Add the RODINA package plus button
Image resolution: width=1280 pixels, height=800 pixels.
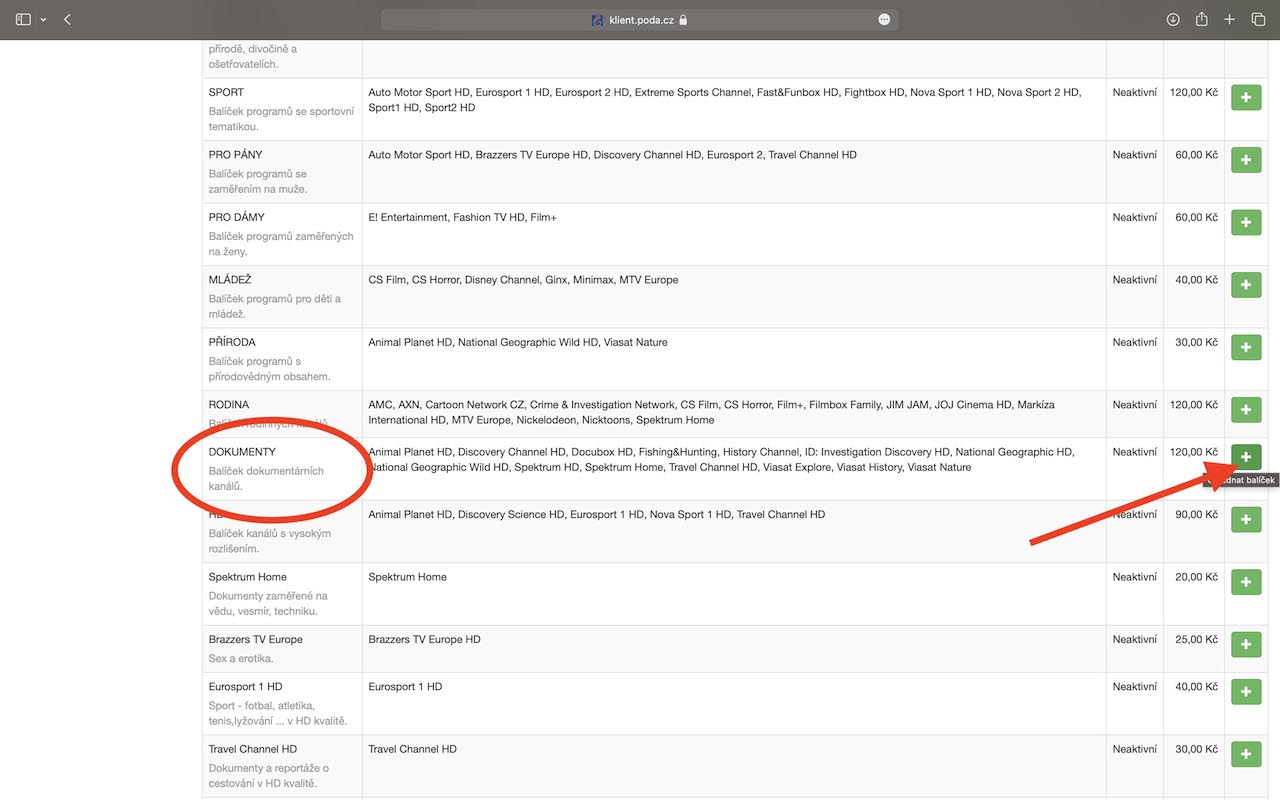pyautogui.click(x=1245, y=410)
